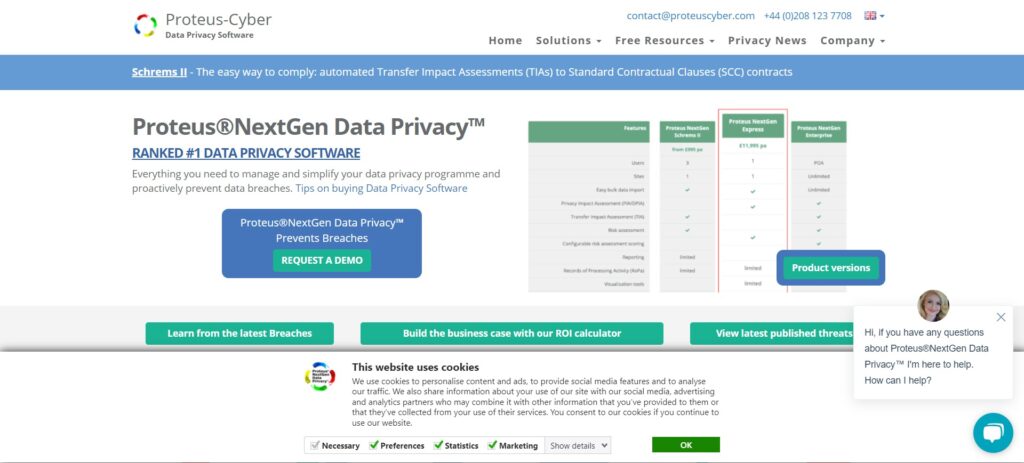Viewport: 1024px width, 463px height.
Task: Click the contact@proteuscyber.com email link
Action: (690, 16)
